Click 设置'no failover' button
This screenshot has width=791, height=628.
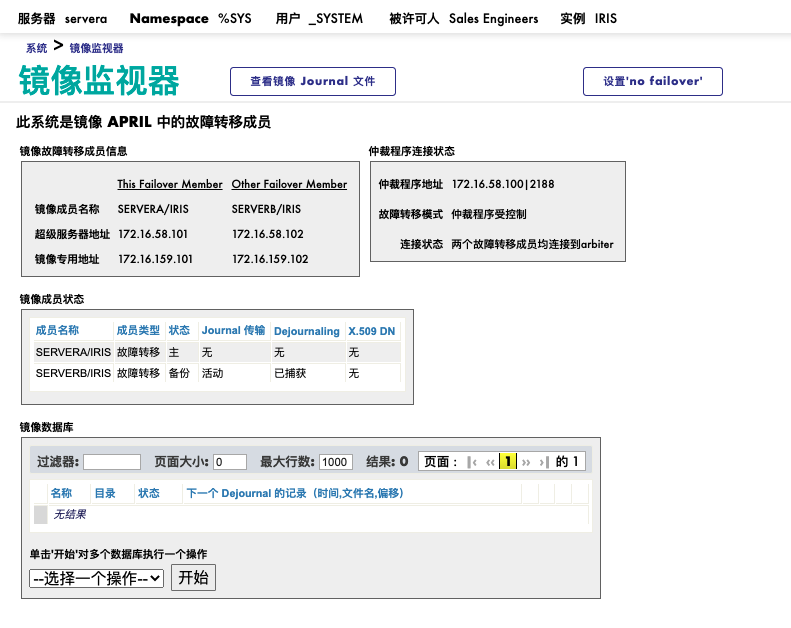[652, 82]
